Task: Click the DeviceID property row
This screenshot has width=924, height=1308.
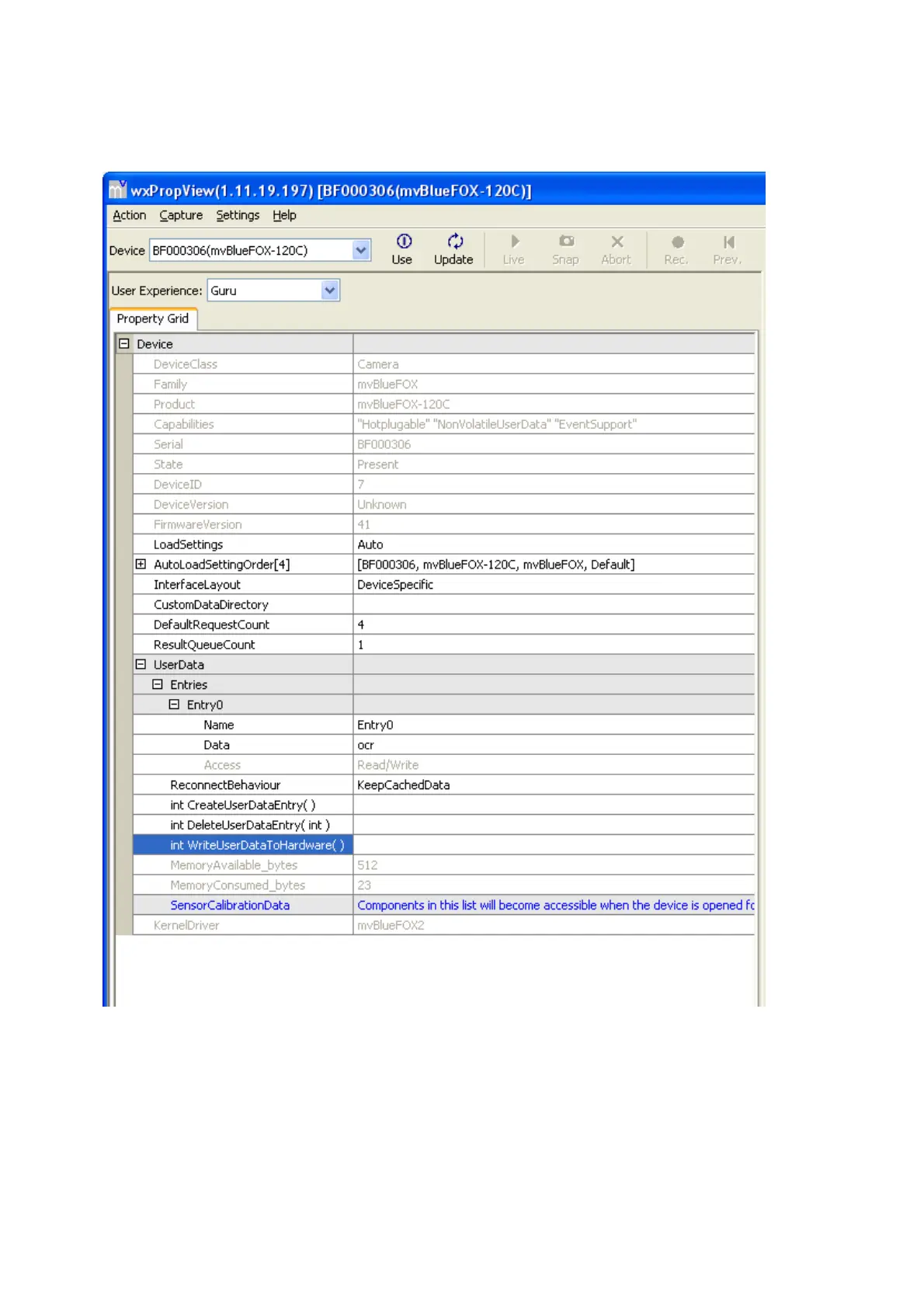Action: pyautogui.click(x=443, y=485)
